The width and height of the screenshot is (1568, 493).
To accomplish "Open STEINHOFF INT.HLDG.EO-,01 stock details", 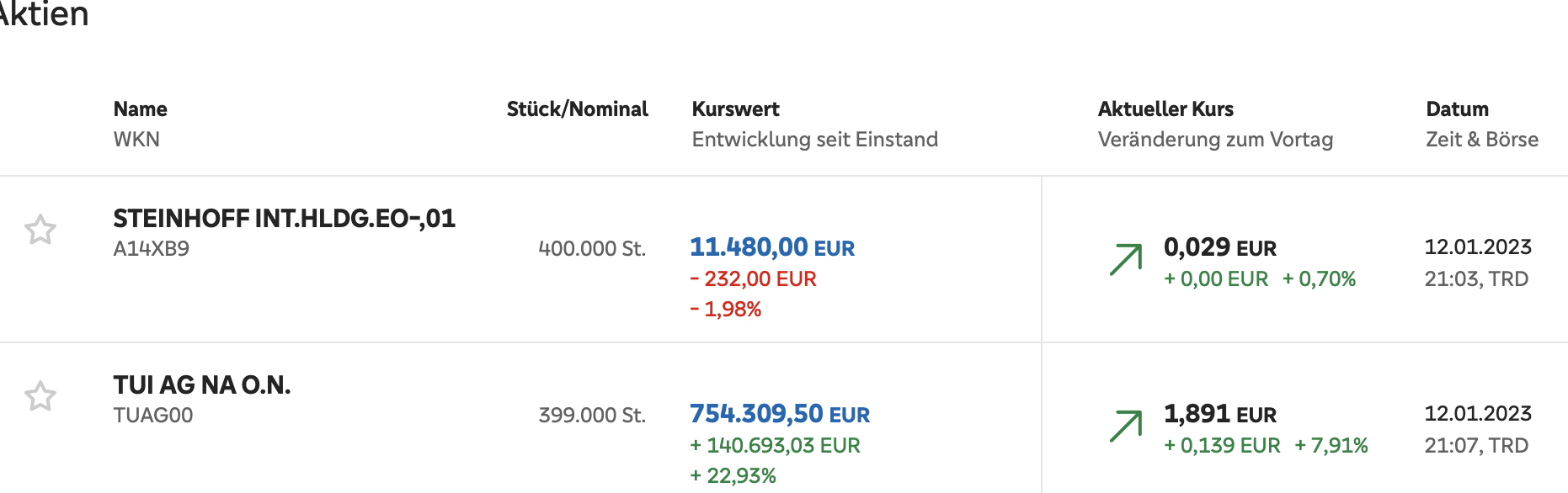I will (x=284, y=219).
